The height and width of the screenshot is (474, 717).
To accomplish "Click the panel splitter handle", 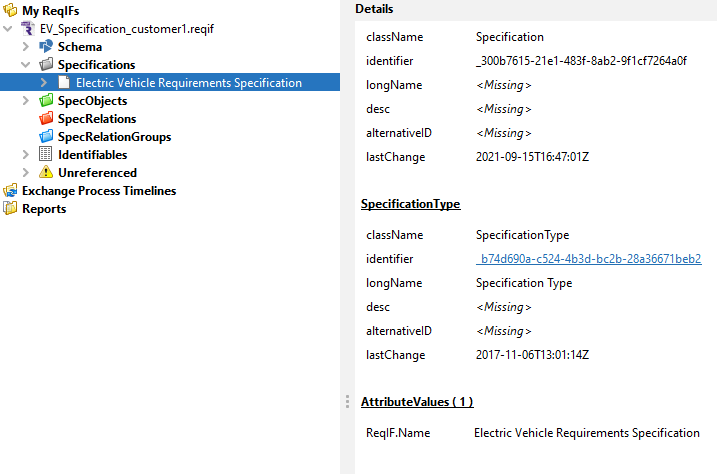I will click(347, 400).
